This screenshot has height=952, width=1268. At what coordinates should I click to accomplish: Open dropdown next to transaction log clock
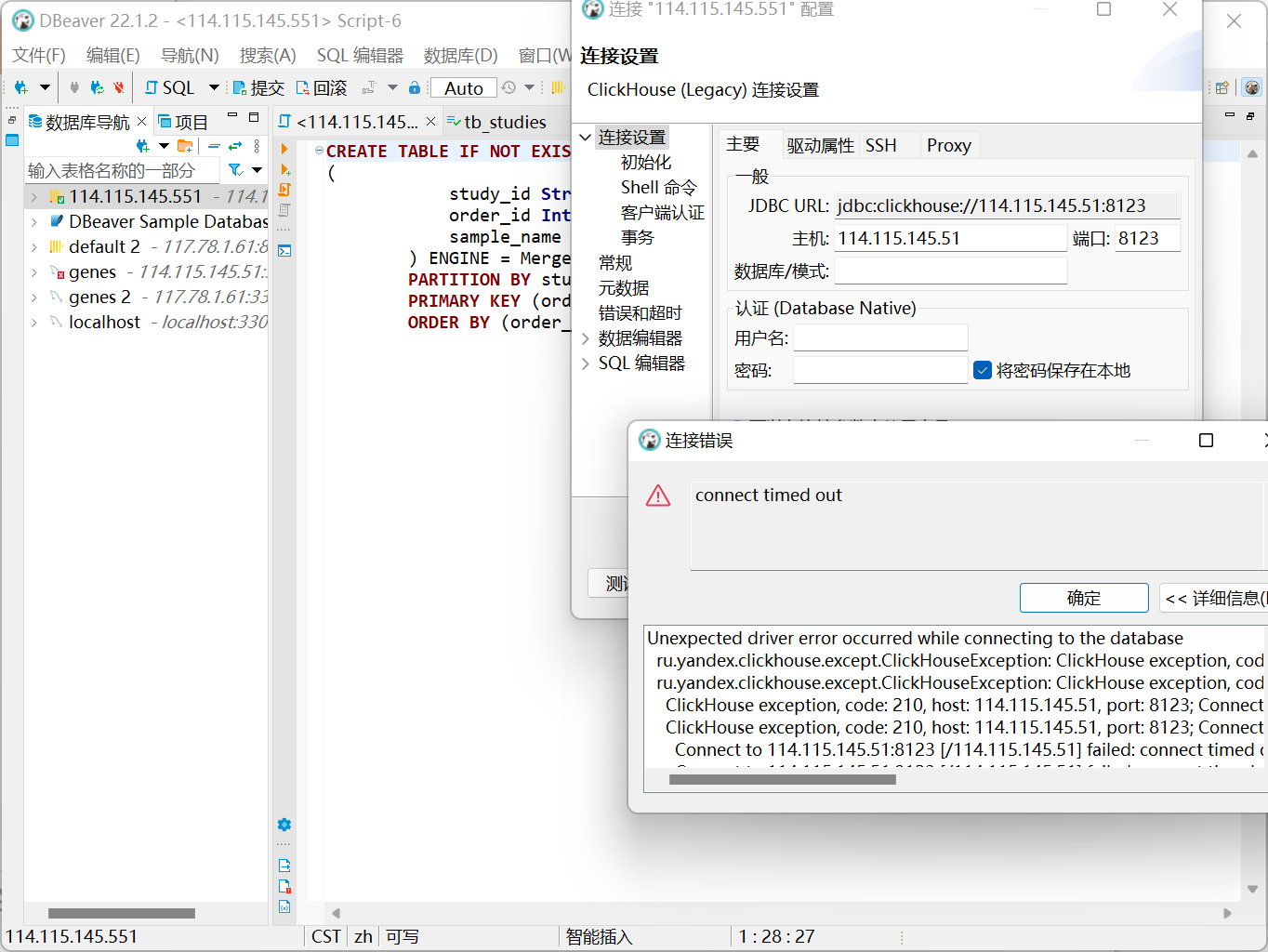[x=529, y=87]
